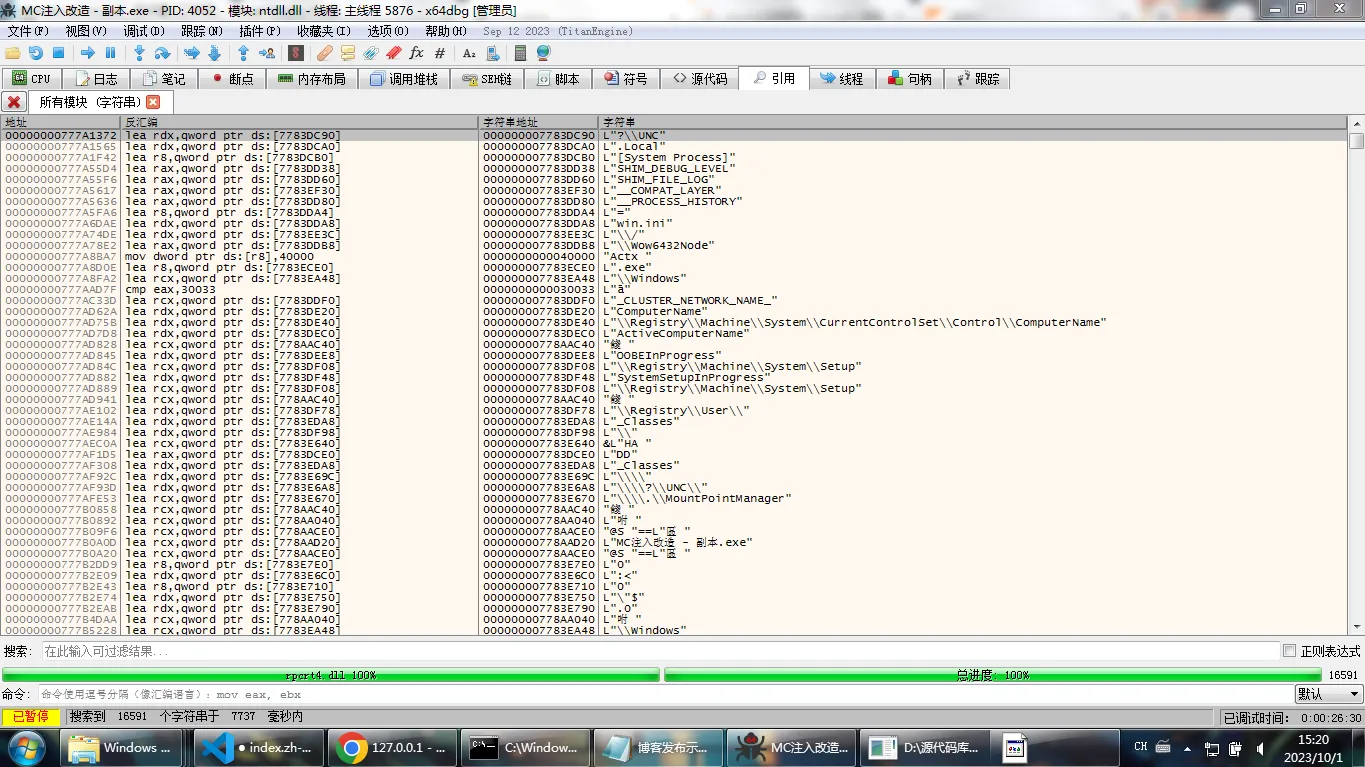Open the Patches bandage icon
This screenshot has height=767, width=1365.
point(324,53)
